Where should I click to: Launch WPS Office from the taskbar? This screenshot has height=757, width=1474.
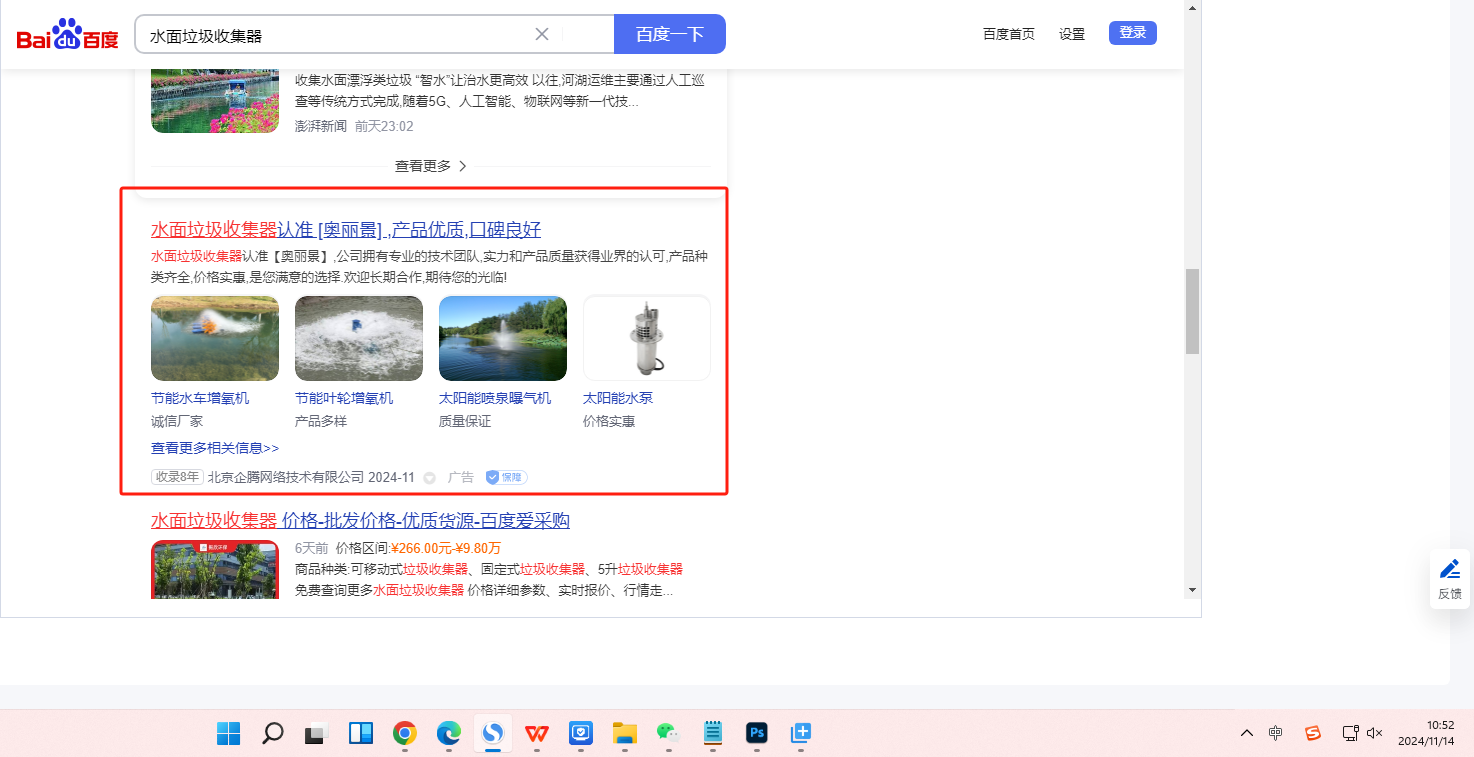click(x=537, y=734)
